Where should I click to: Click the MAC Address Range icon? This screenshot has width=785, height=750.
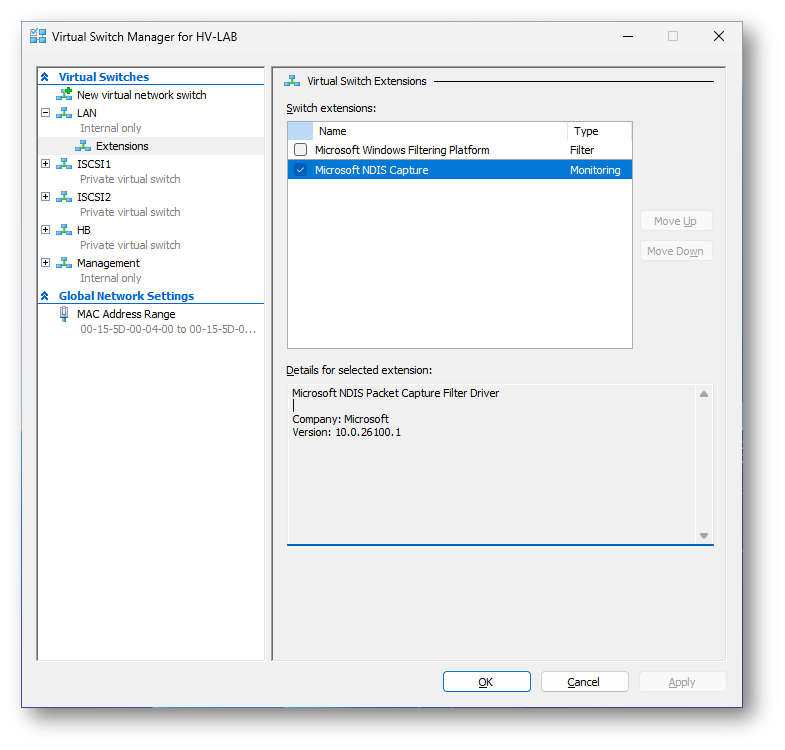(64, 314)
